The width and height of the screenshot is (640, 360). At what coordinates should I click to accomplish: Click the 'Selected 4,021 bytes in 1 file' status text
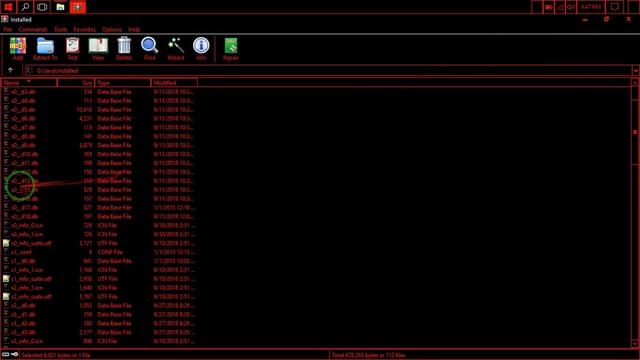tap(56, 355)
